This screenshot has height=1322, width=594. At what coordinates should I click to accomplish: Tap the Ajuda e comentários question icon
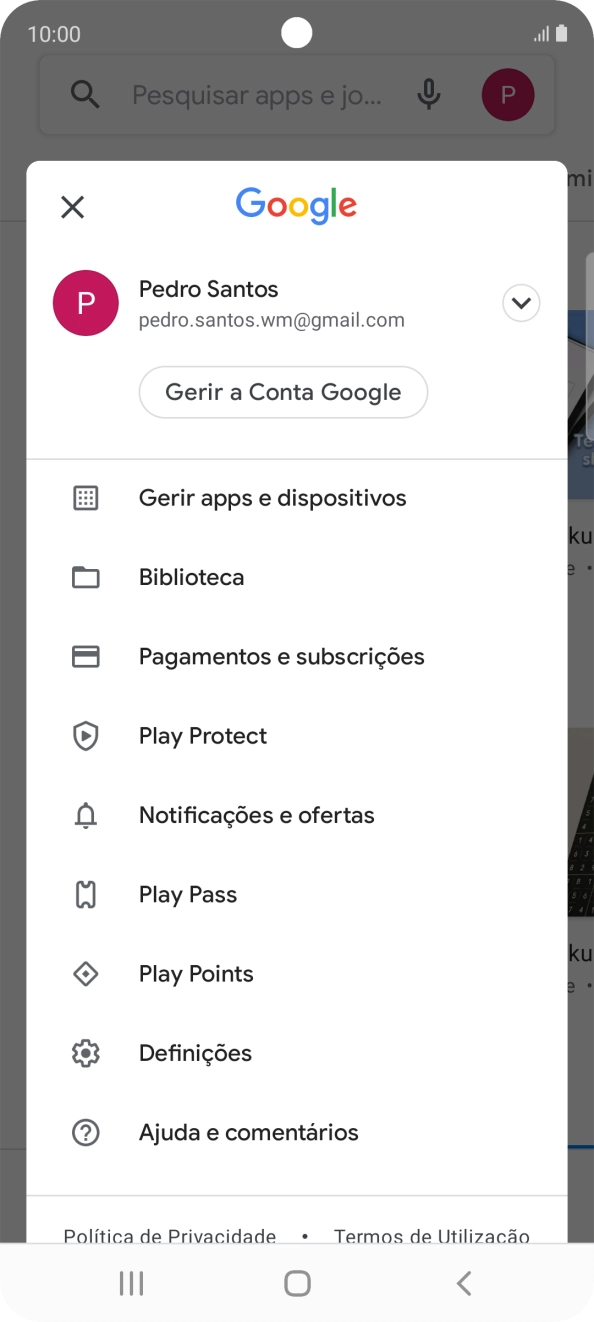pyautogui.click(x=86, y=1132)
